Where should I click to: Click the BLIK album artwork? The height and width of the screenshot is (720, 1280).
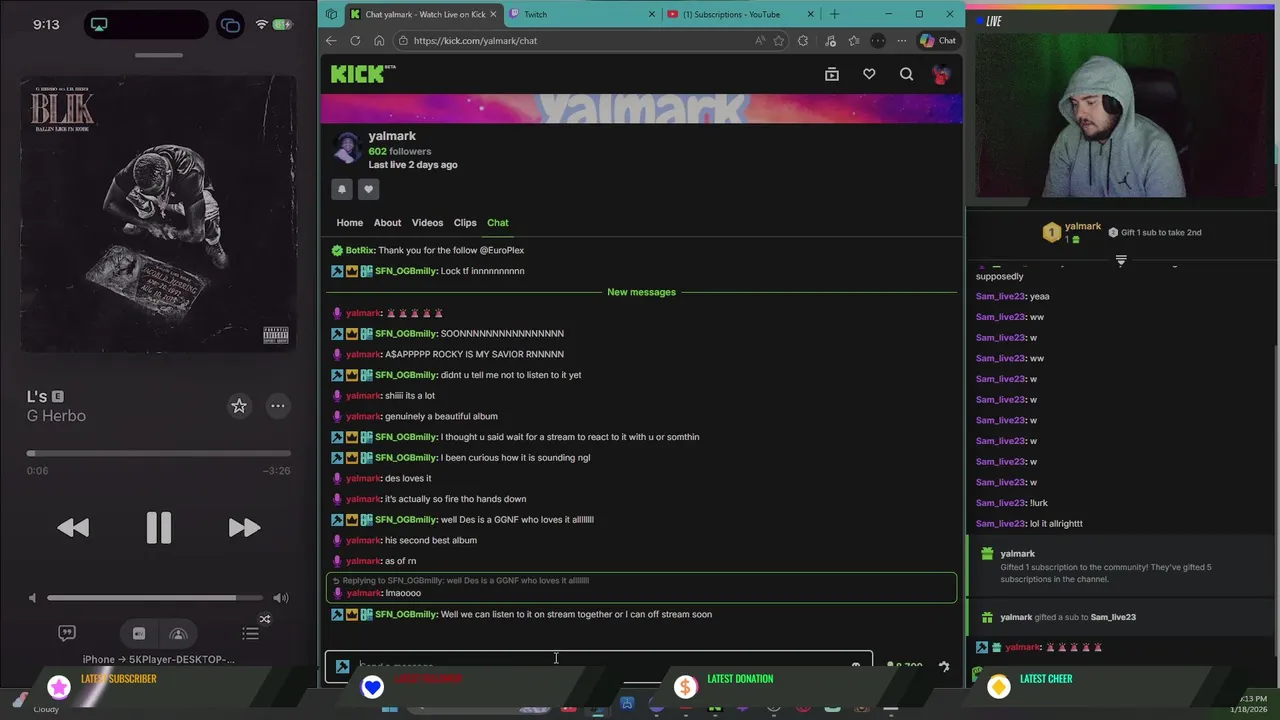[x=159, y=215]
